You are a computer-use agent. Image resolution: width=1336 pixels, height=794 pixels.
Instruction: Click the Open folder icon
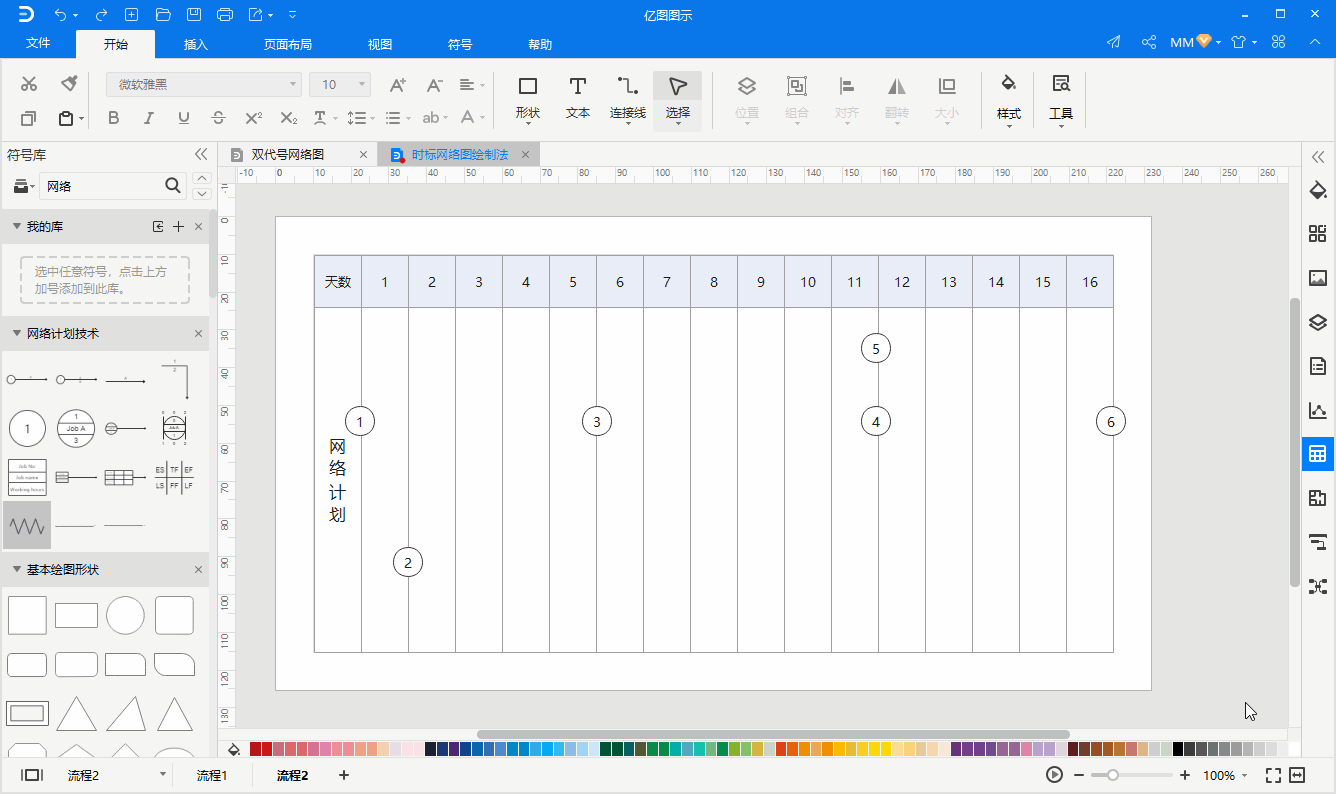click(x=163, y=15)
